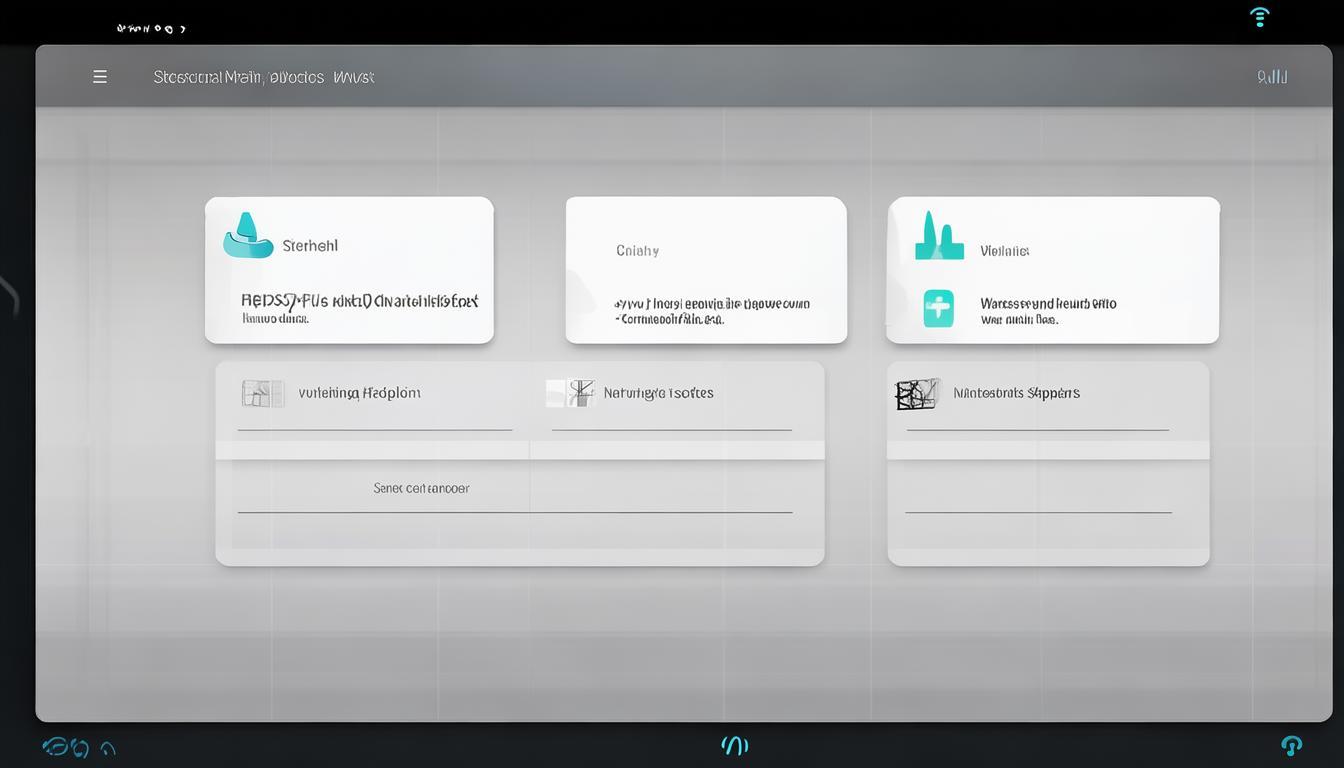The height and width of the screenshot is (768, 1344).
Task: Click the small label at the header's right end
Action: click(x=1271, y=77)
